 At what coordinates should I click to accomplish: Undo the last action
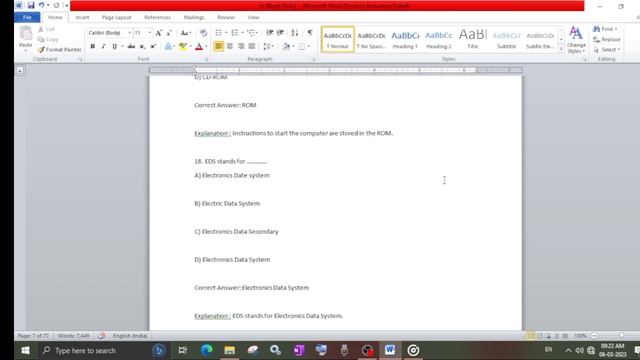[x=41, y=6]
